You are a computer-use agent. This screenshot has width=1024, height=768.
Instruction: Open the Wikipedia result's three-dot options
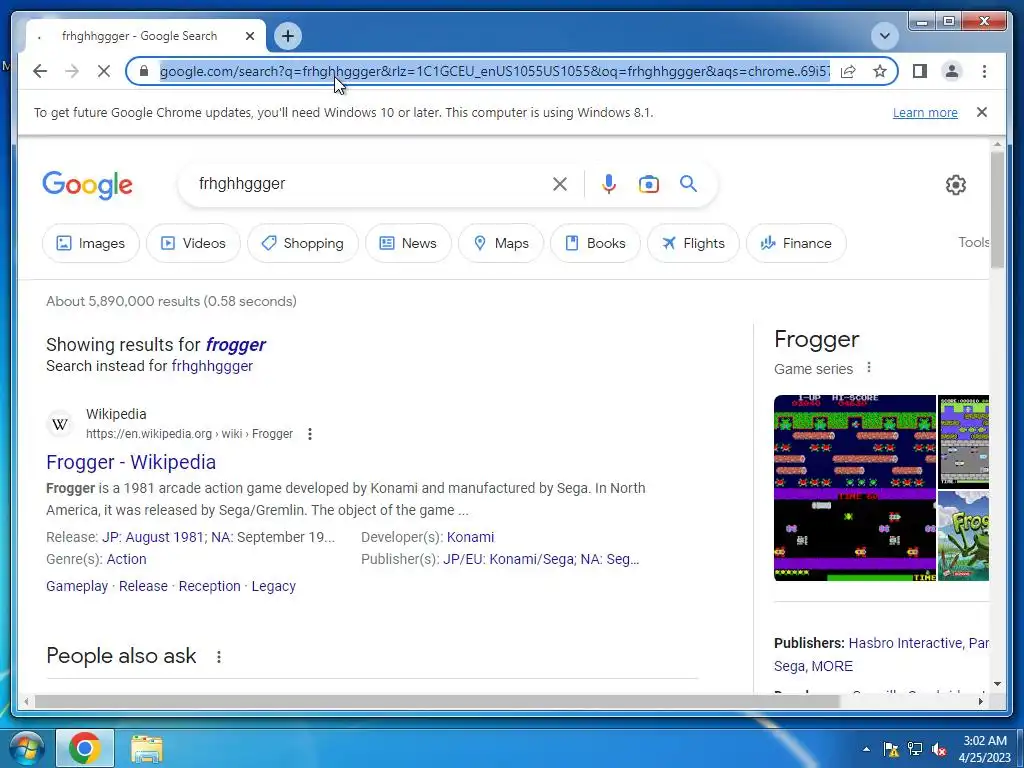pyautogui.click(x=310, y=434)
